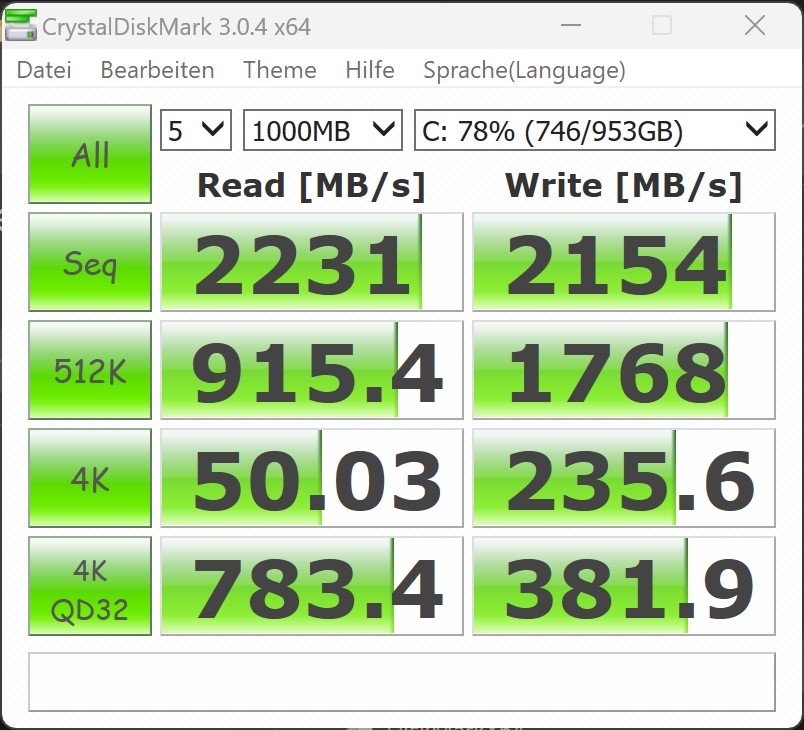Click the Write [MB/s] column header
804x730 pixels.
[x=624, y=186]
